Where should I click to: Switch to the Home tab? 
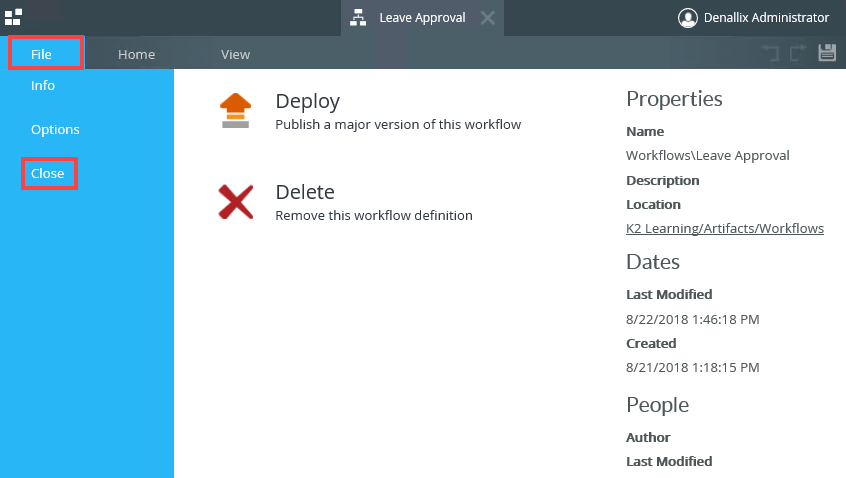coord(137,54)
